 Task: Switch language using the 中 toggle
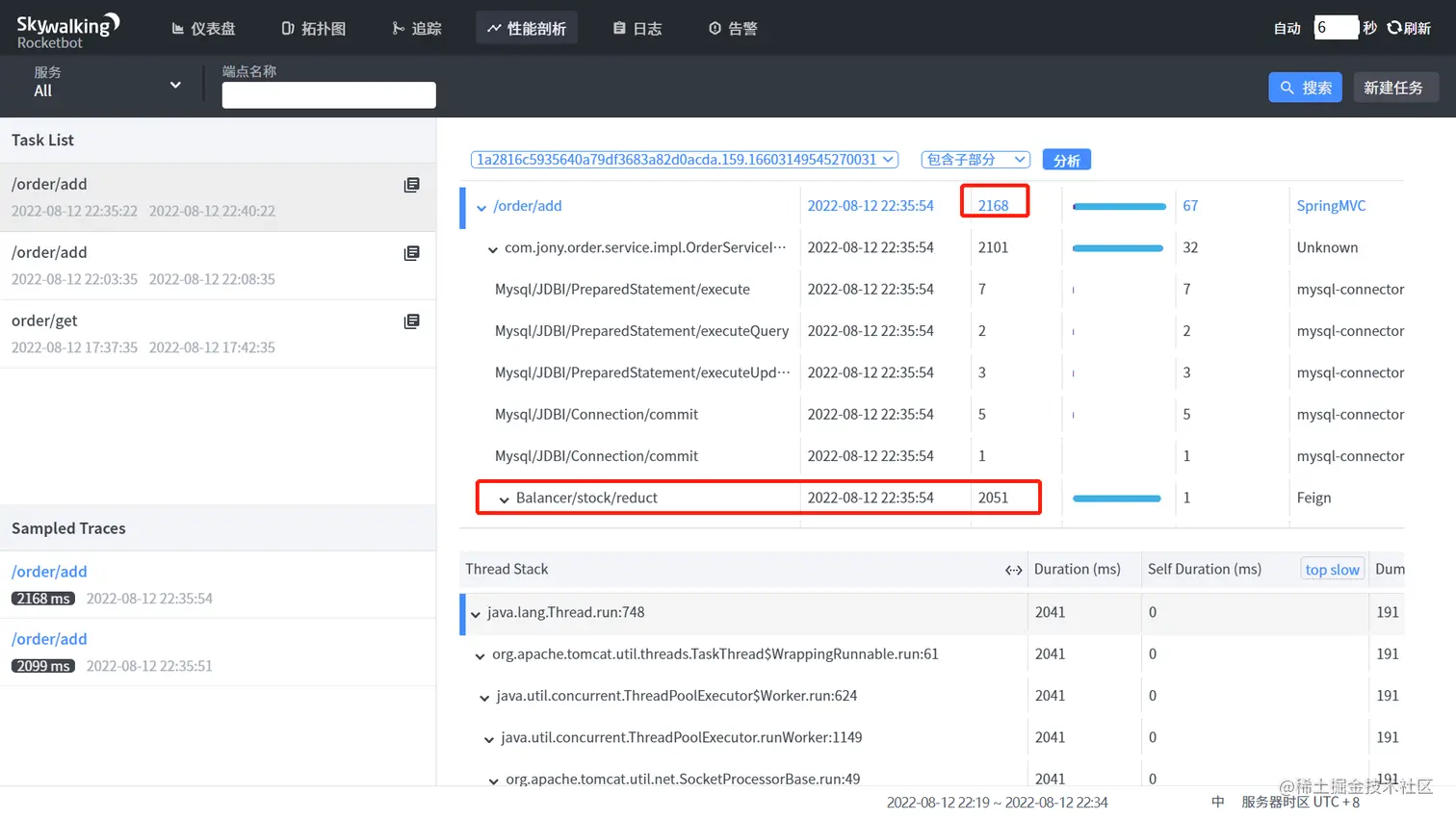click(x=1218, y=802)
